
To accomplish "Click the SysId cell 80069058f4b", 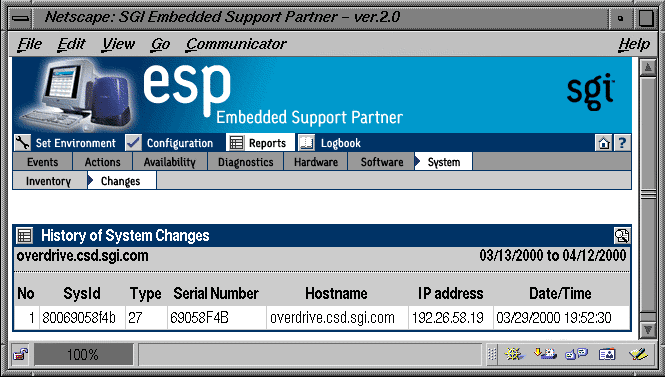I will [82, 318].
